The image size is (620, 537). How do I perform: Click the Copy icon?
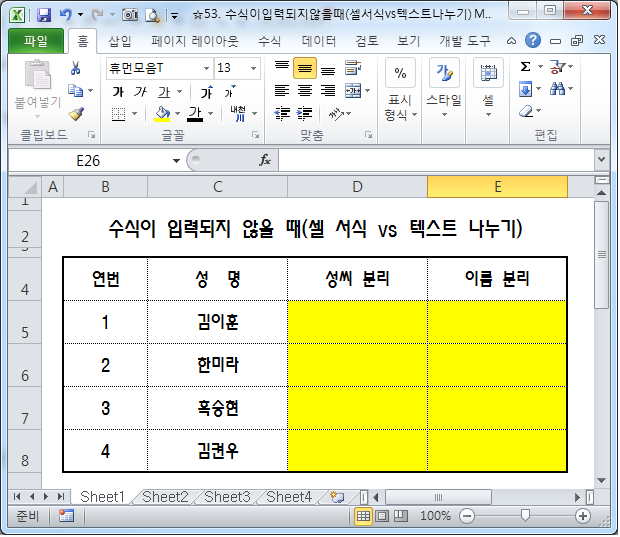coord(76,91)
